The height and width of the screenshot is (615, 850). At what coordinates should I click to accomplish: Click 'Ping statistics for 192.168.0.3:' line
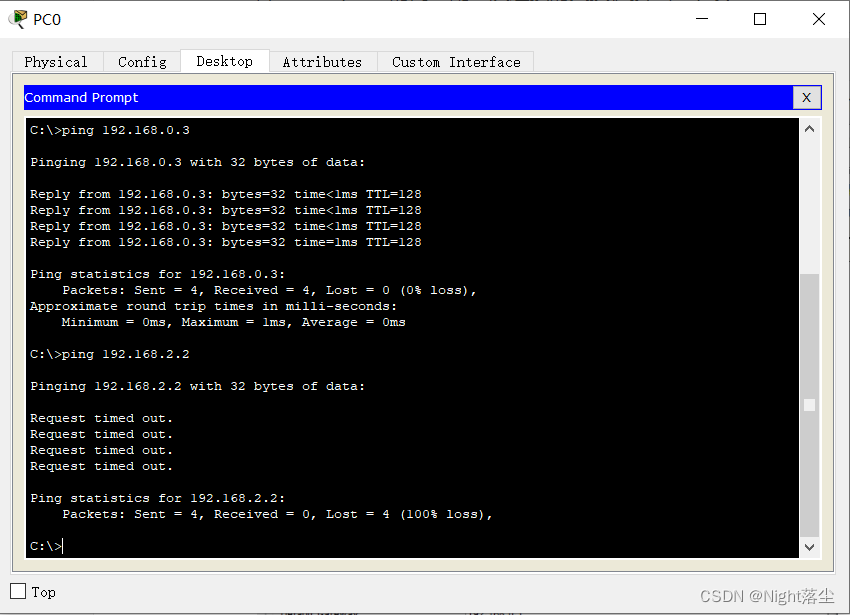[158, 274]
